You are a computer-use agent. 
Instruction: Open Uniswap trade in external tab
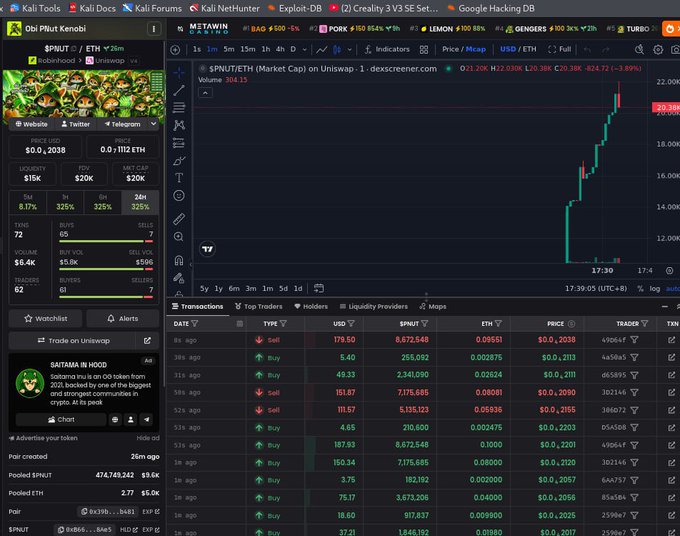(147, 340)
